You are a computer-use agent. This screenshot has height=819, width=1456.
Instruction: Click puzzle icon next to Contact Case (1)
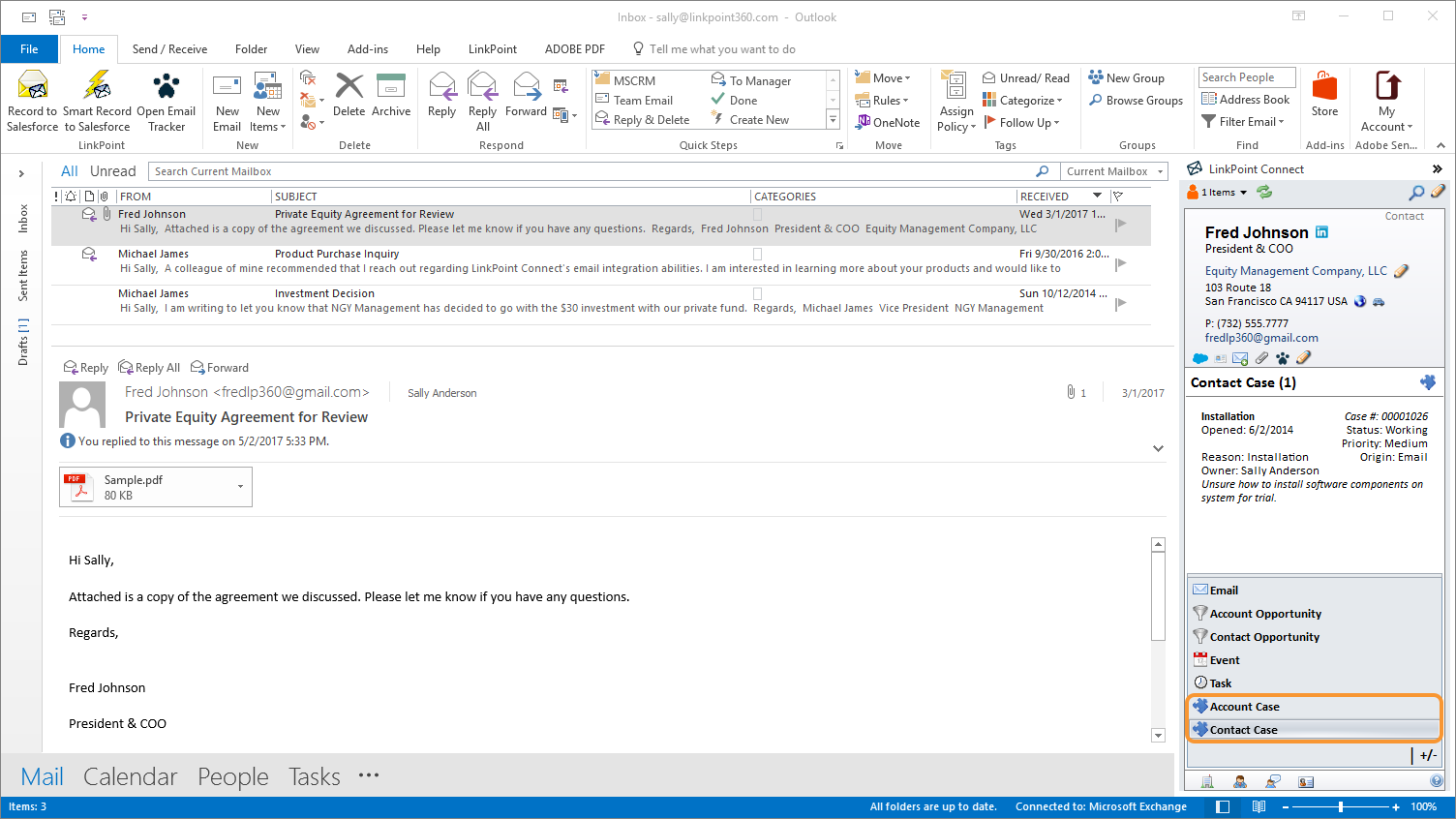tap(1427, 382)
